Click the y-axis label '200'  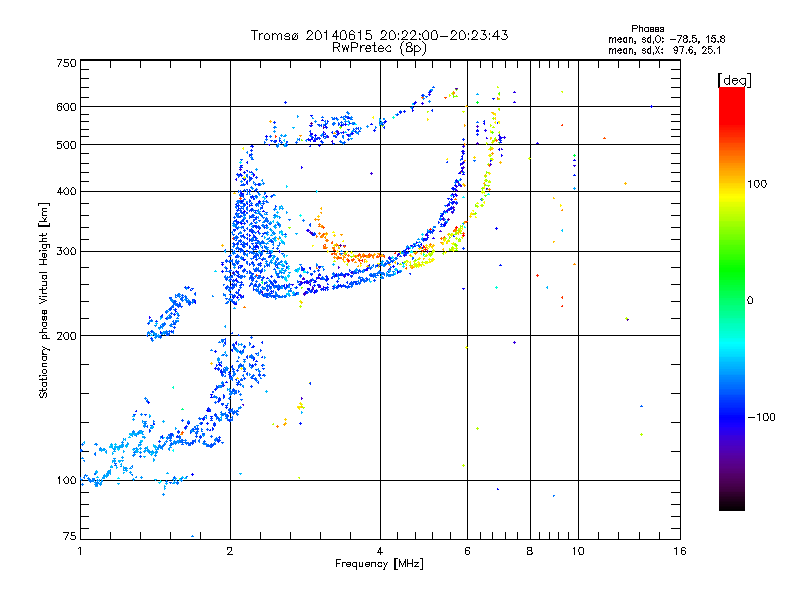coord(66,336)
